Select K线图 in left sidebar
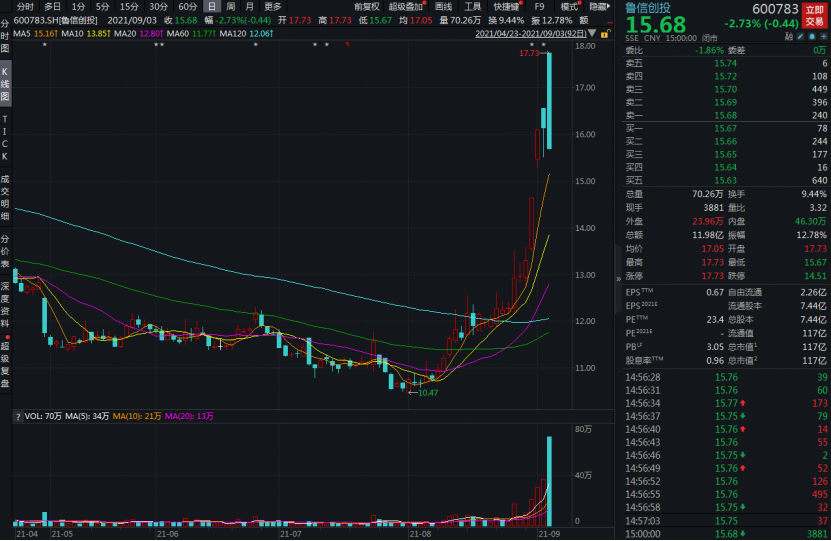This screenshot has width=831, height=541. tap(5, 84)
